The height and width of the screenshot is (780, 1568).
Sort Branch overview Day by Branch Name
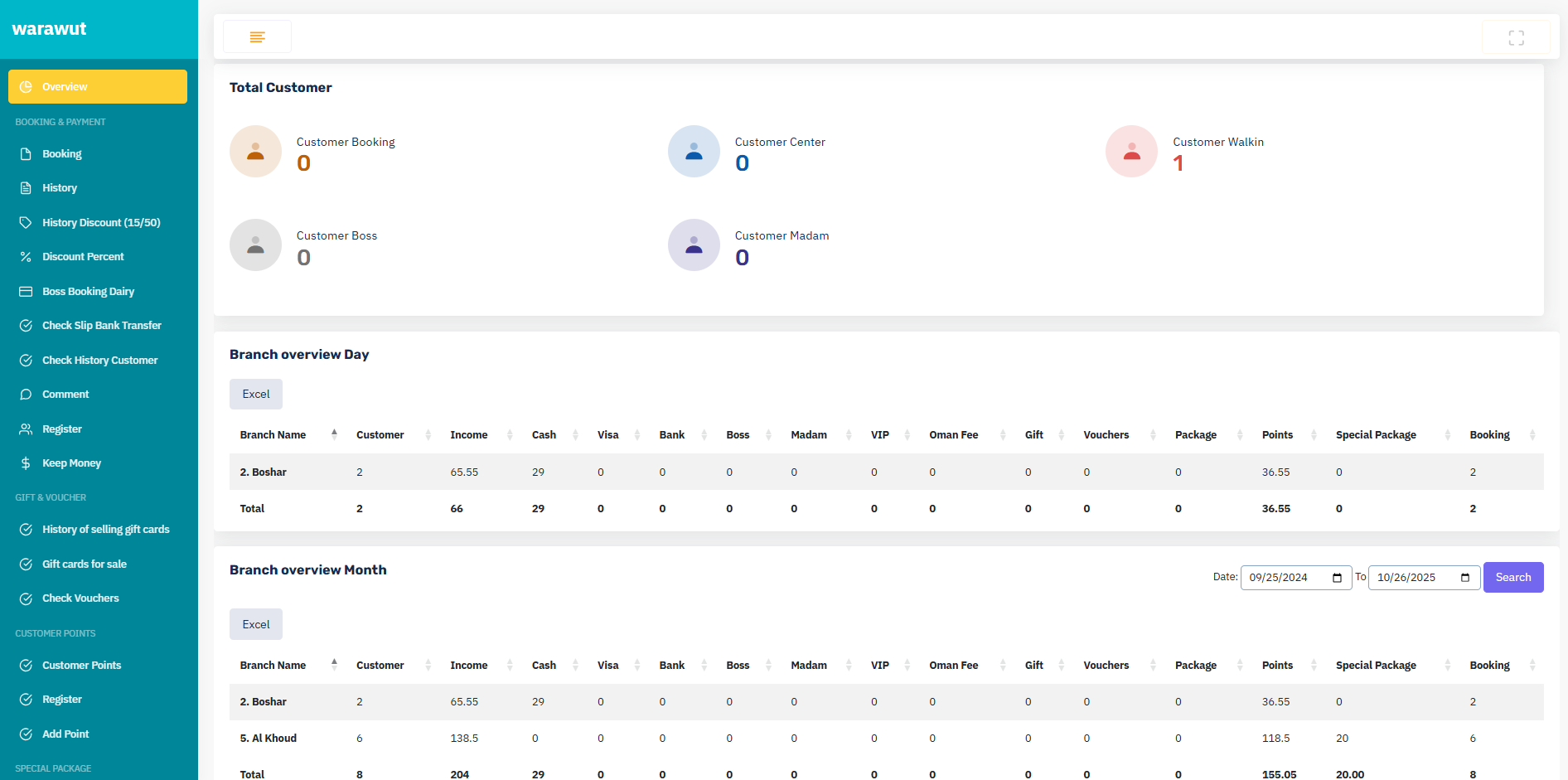(273, 435)
